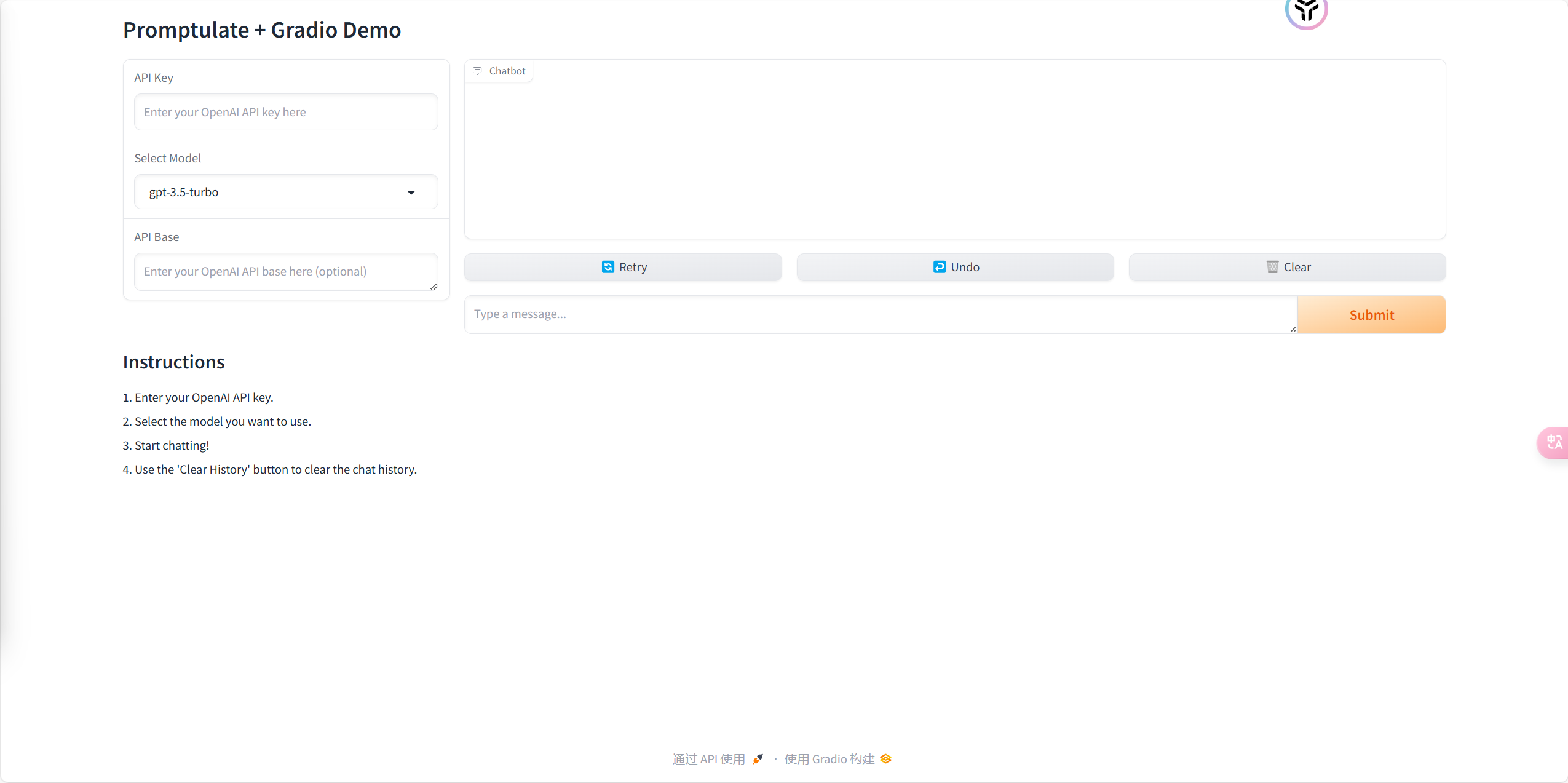Focus the API Base input field

(x=286, y=272)
